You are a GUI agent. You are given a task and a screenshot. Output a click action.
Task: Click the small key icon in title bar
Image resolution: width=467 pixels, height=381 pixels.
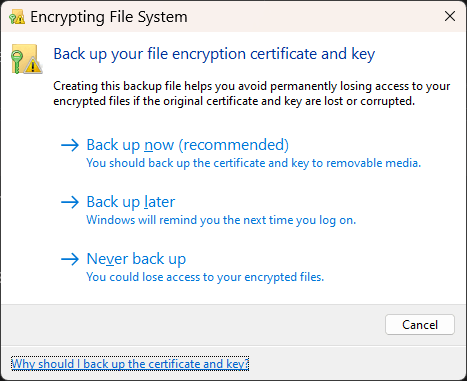(x=17, y=17)
